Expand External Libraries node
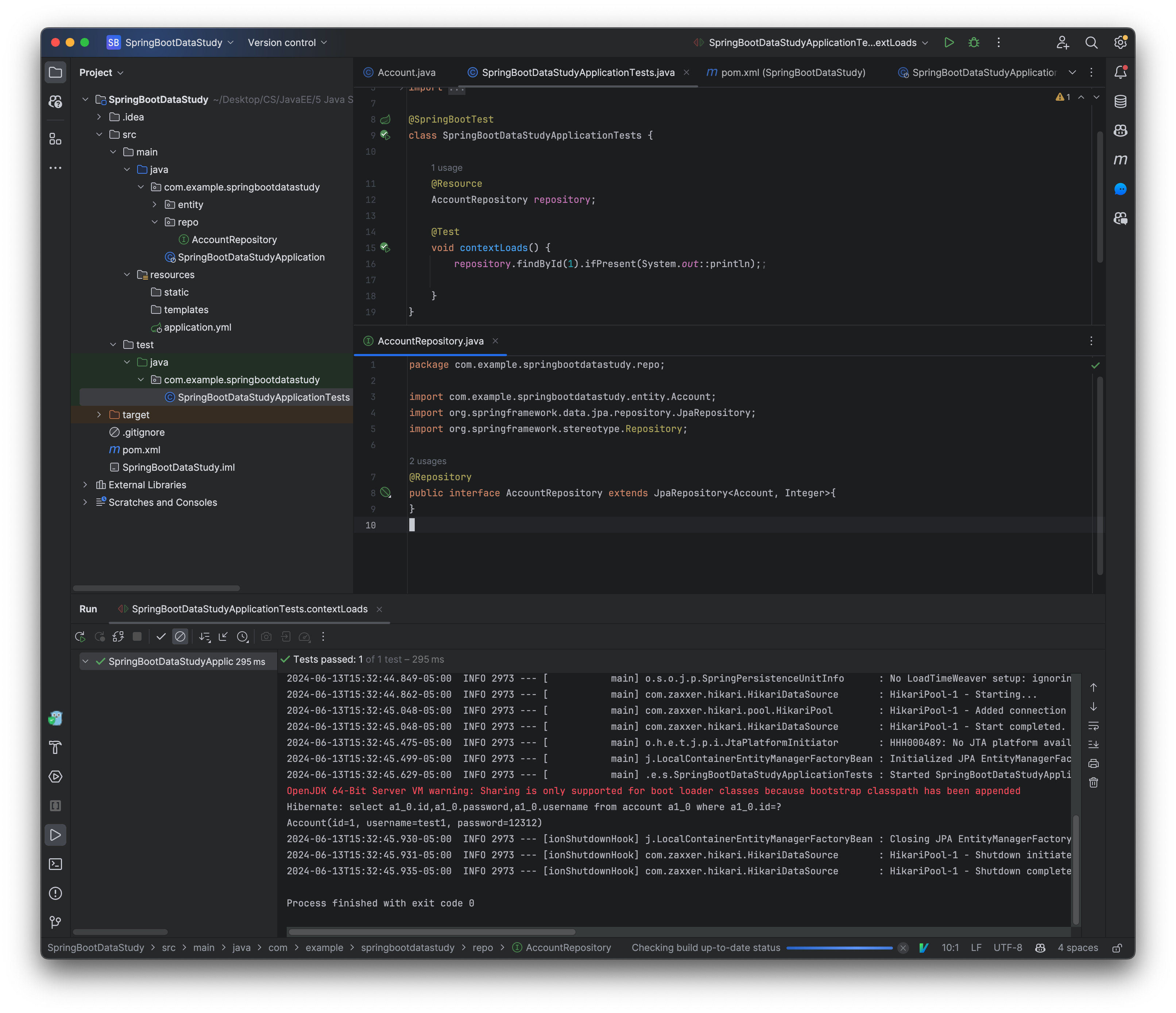1176x1013 pixels. pyautogui.click(x=85, y=484)
